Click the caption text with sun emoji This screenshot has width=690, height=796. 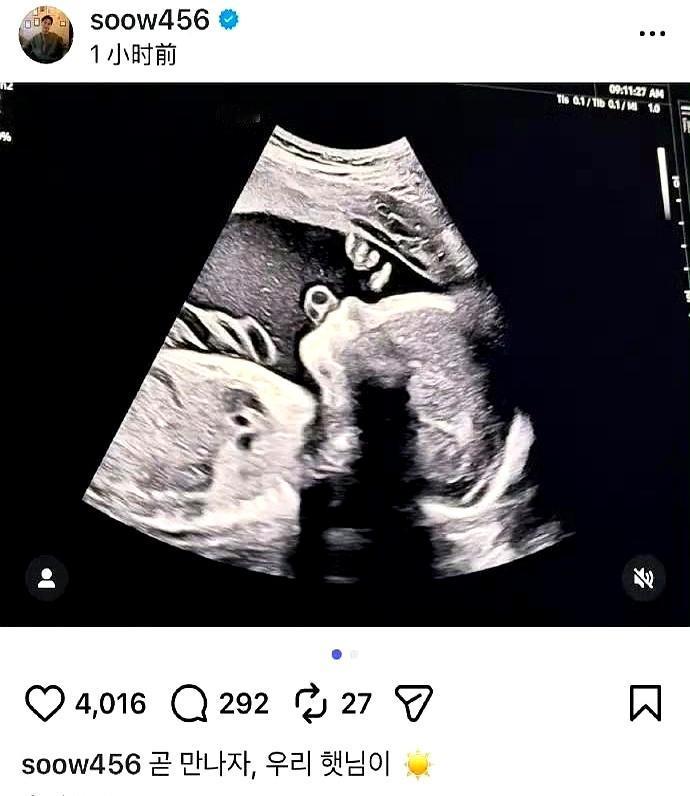pyautogui.click(x=290, y=764)
